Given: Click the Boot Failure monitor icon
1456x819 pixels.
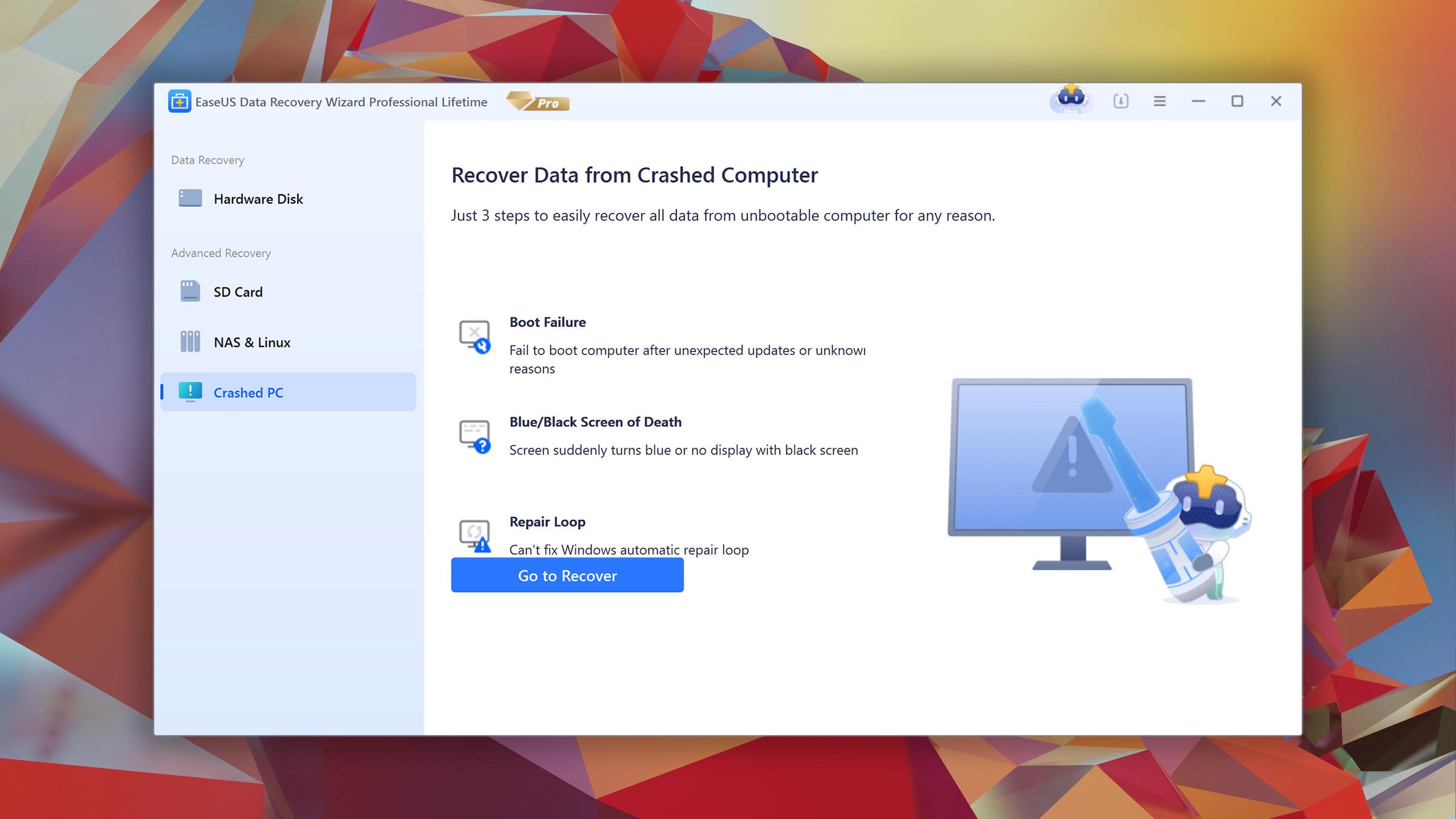Looking at the screenshot, I should [x=475, y=337].
